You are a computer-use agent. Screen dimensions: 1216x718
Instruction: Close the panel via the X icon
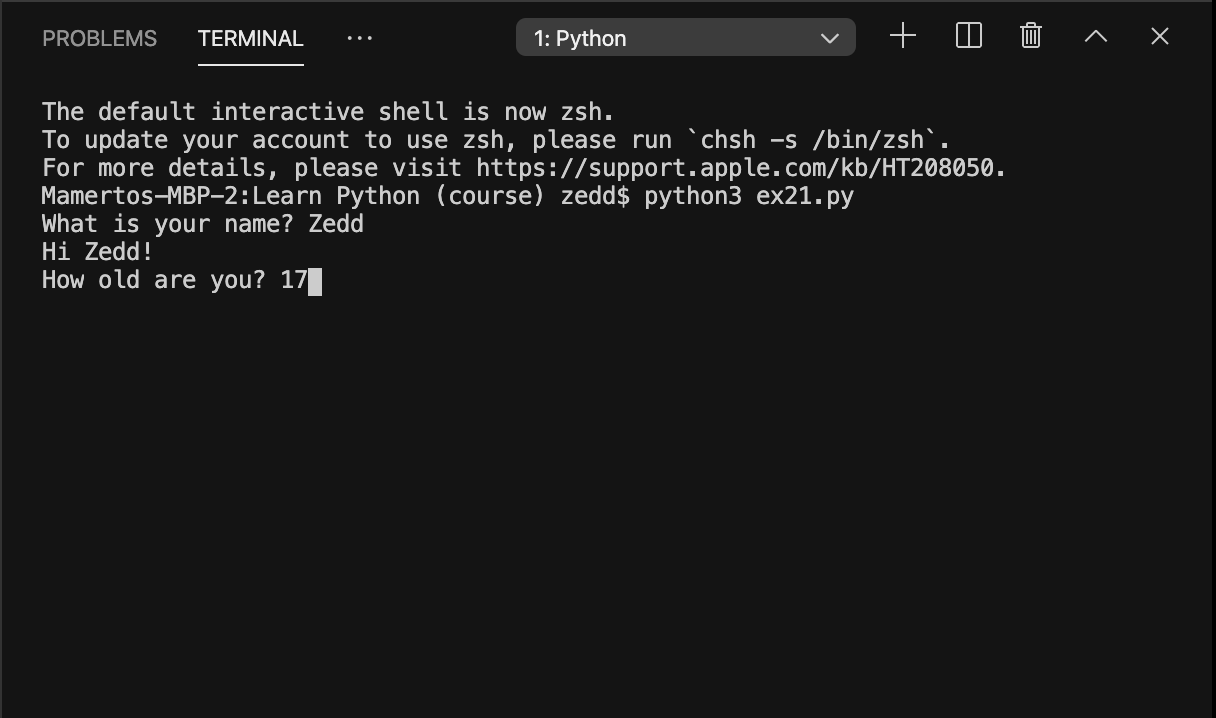(x=1159, y=36)
